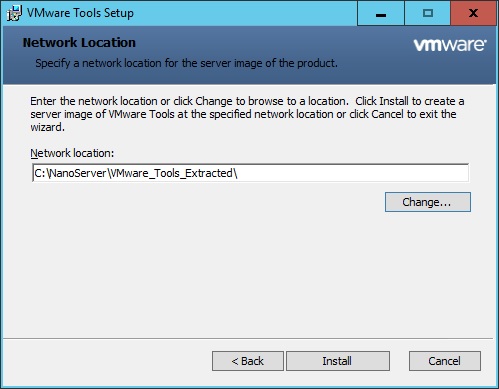Click the "Specify a network location" subtitle
This screenshot has height=389, width=499.
pyautogui.click(x=186, y=63)
